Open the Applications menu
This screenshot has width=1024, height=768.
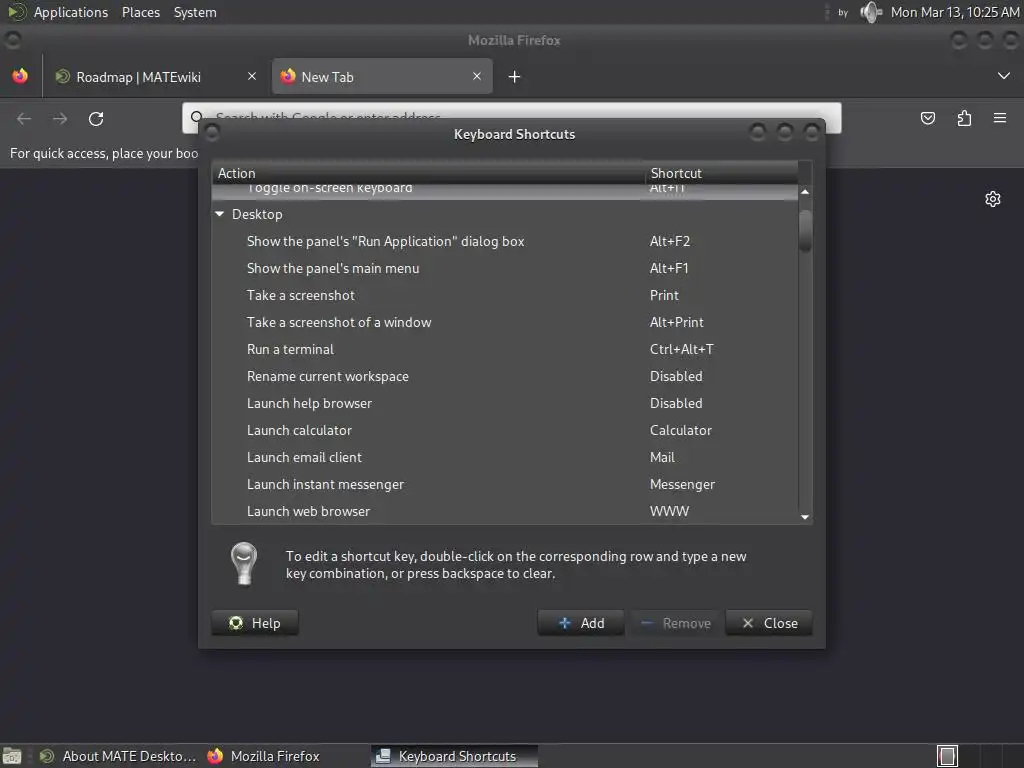(71, 12)
